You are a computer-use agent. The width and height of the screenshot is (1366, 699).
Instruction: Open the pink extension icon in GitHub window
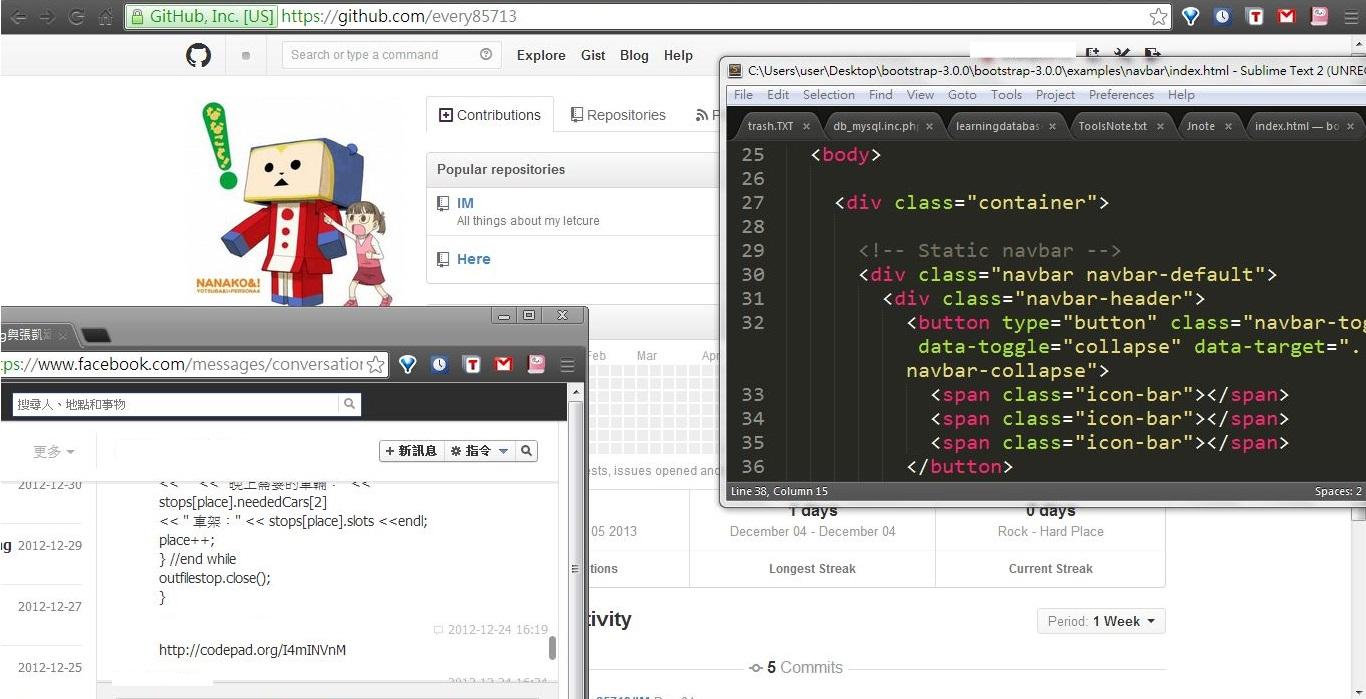click(1319, 16)
